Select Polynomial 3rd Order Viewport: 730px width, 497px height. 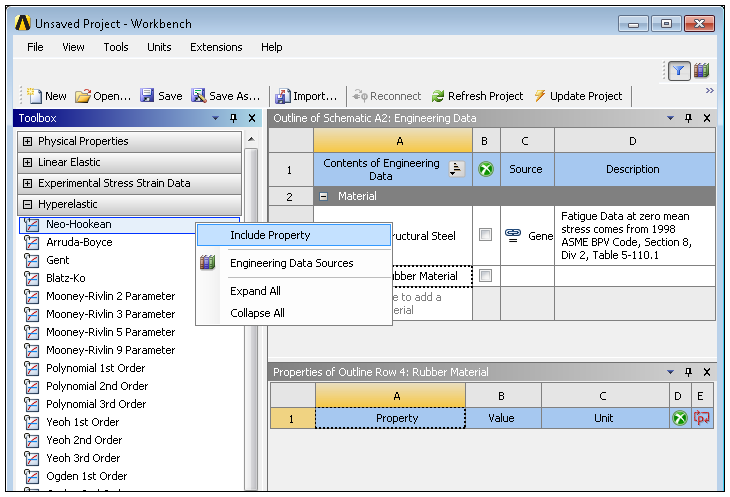point(96,404)
